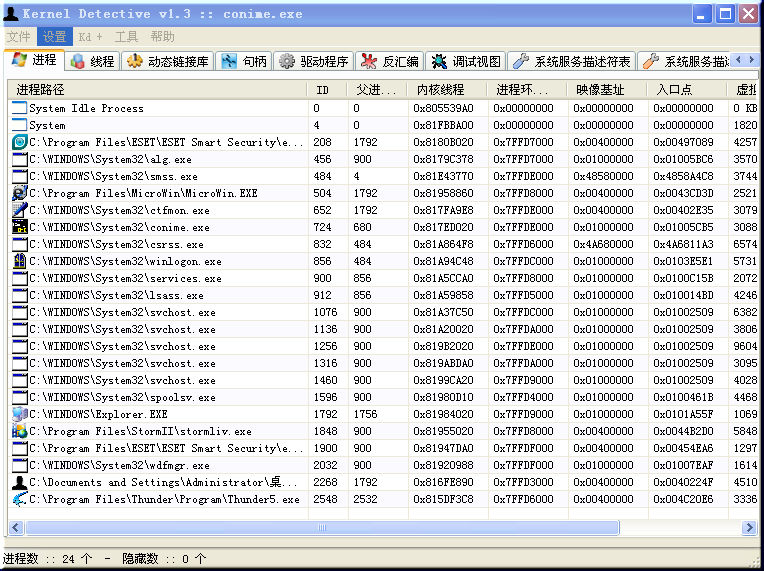This screenshot has width=764, height=571.
Task: Open the 帮助 menu
Action: (162, 37)
